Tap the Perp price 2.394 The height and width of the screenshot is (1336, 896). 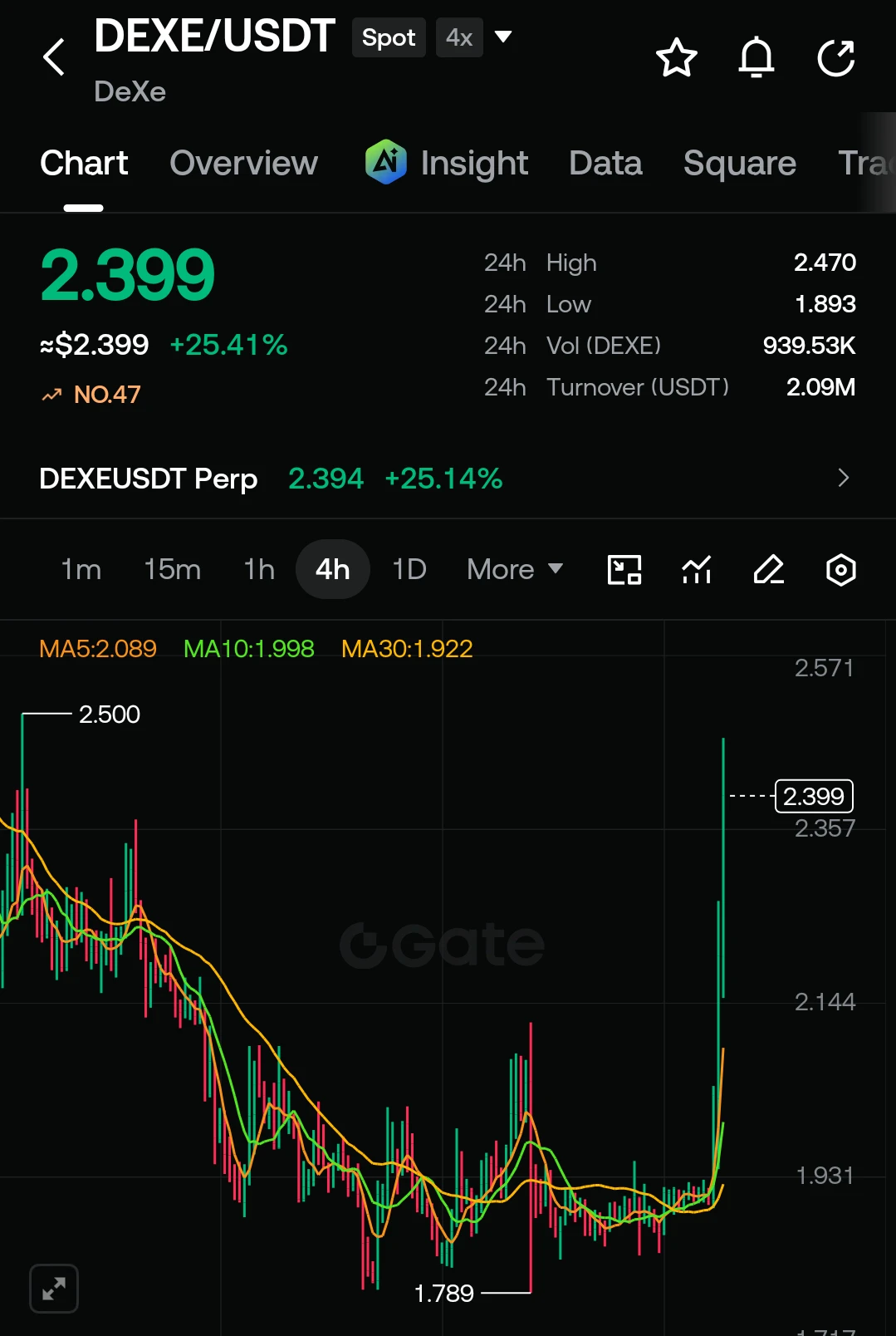(326, 479)
